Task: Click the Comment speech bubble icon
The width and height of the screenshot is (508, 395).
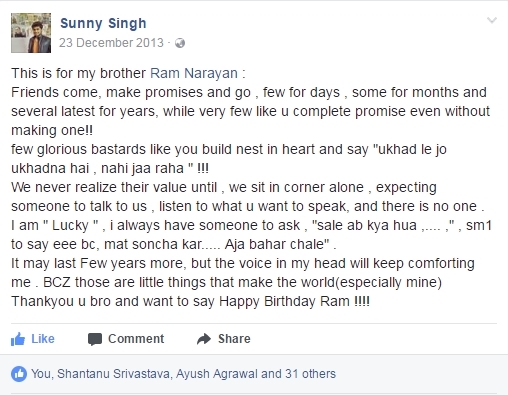Action: [95, 339]
